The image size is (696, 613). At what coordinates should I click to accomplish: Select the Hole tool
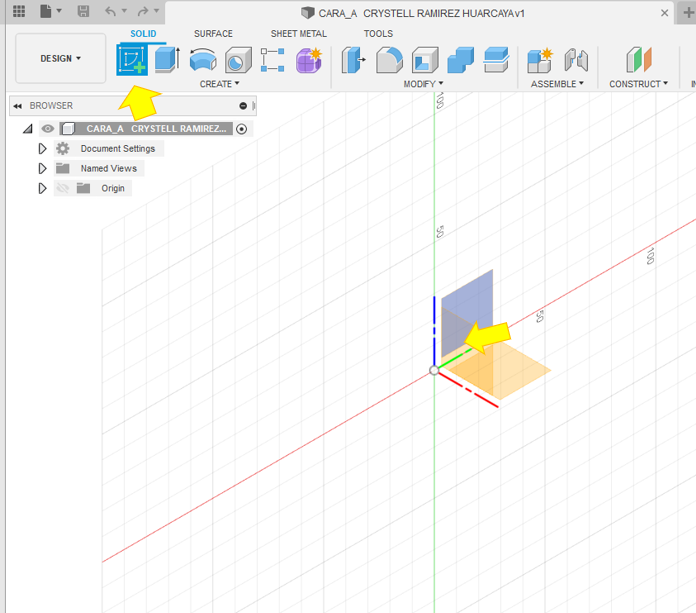tap(238, 59)
